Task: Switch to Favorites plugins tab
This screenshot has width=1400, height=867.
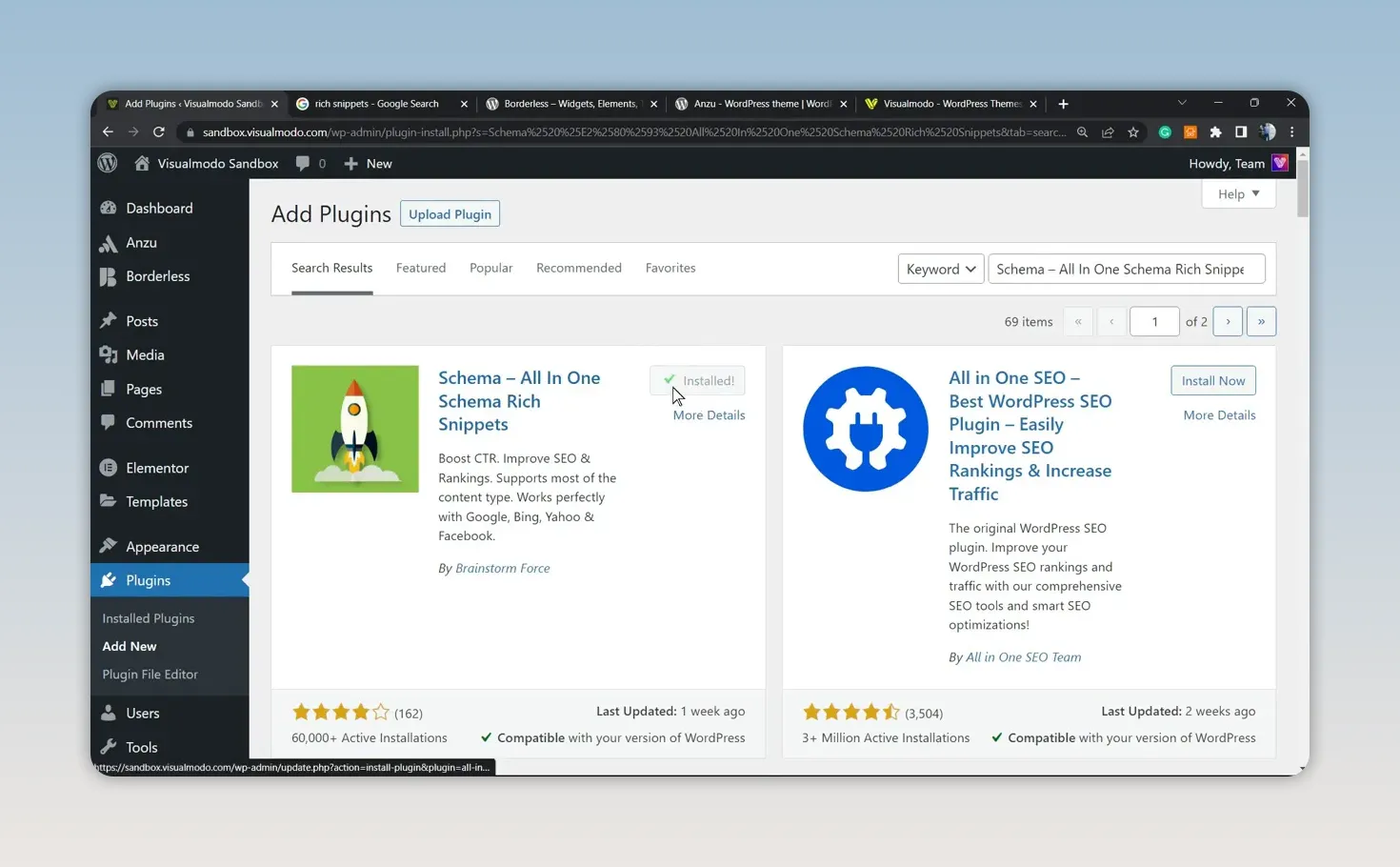Action: [670, 268]
